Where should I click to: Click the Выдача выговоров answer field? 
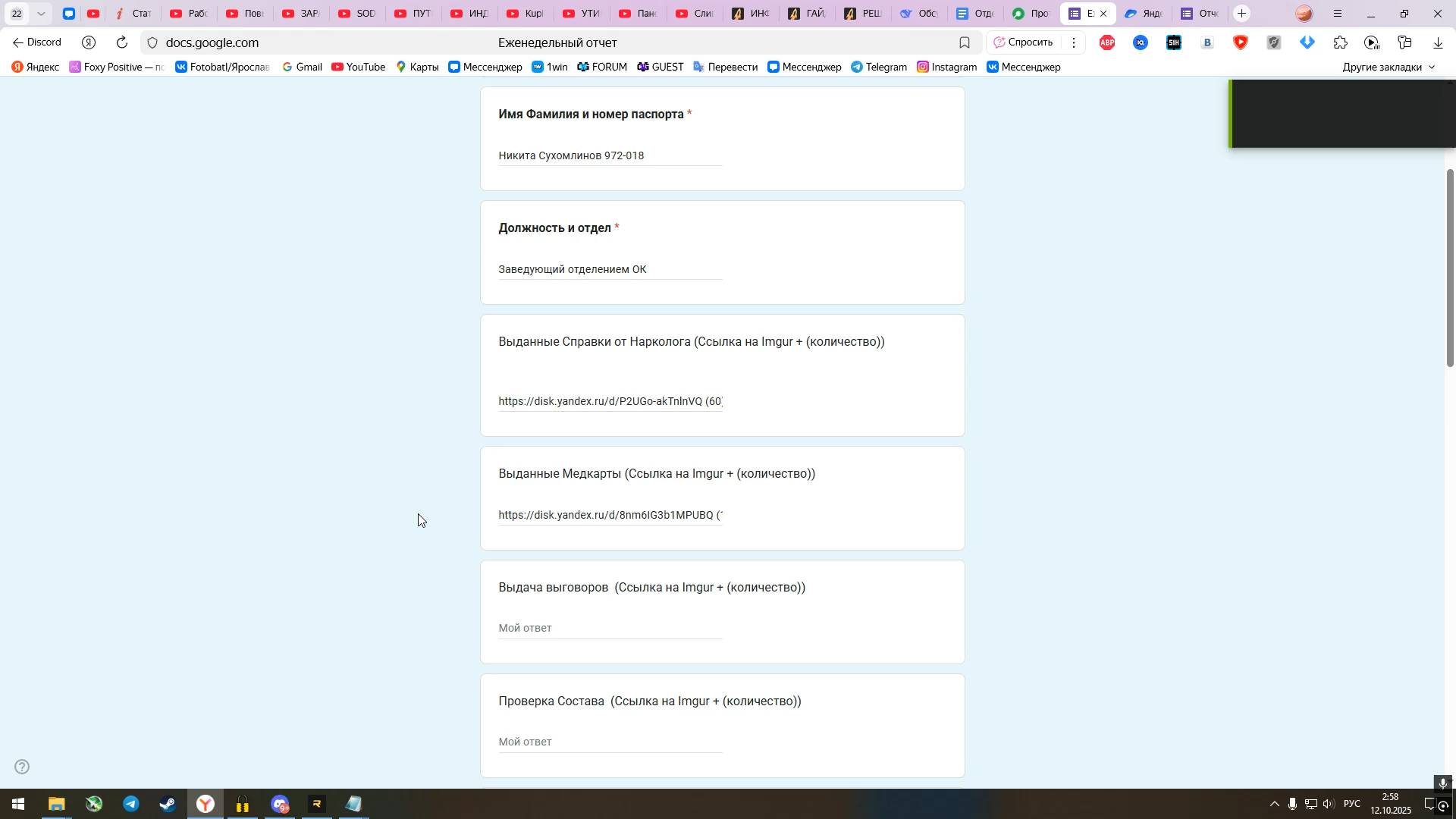[610, 629]
